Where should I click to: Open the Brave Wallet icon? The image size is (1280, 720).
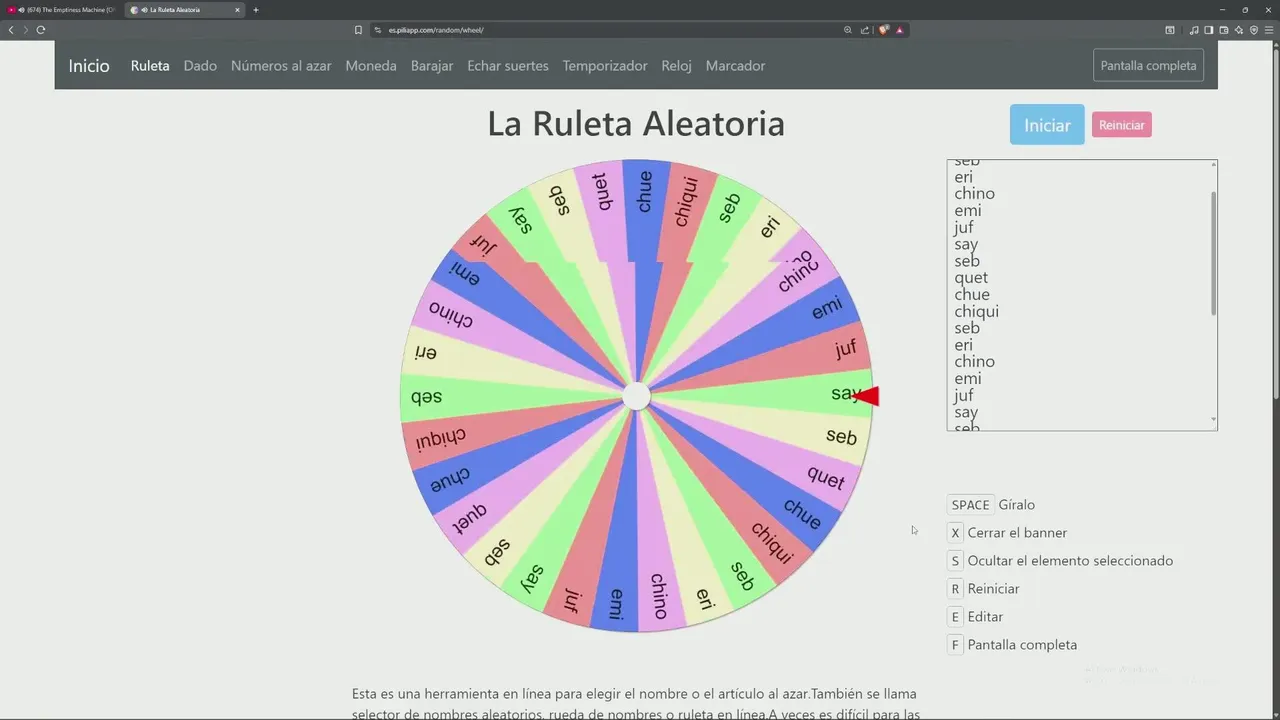[x=1224, y=30]
